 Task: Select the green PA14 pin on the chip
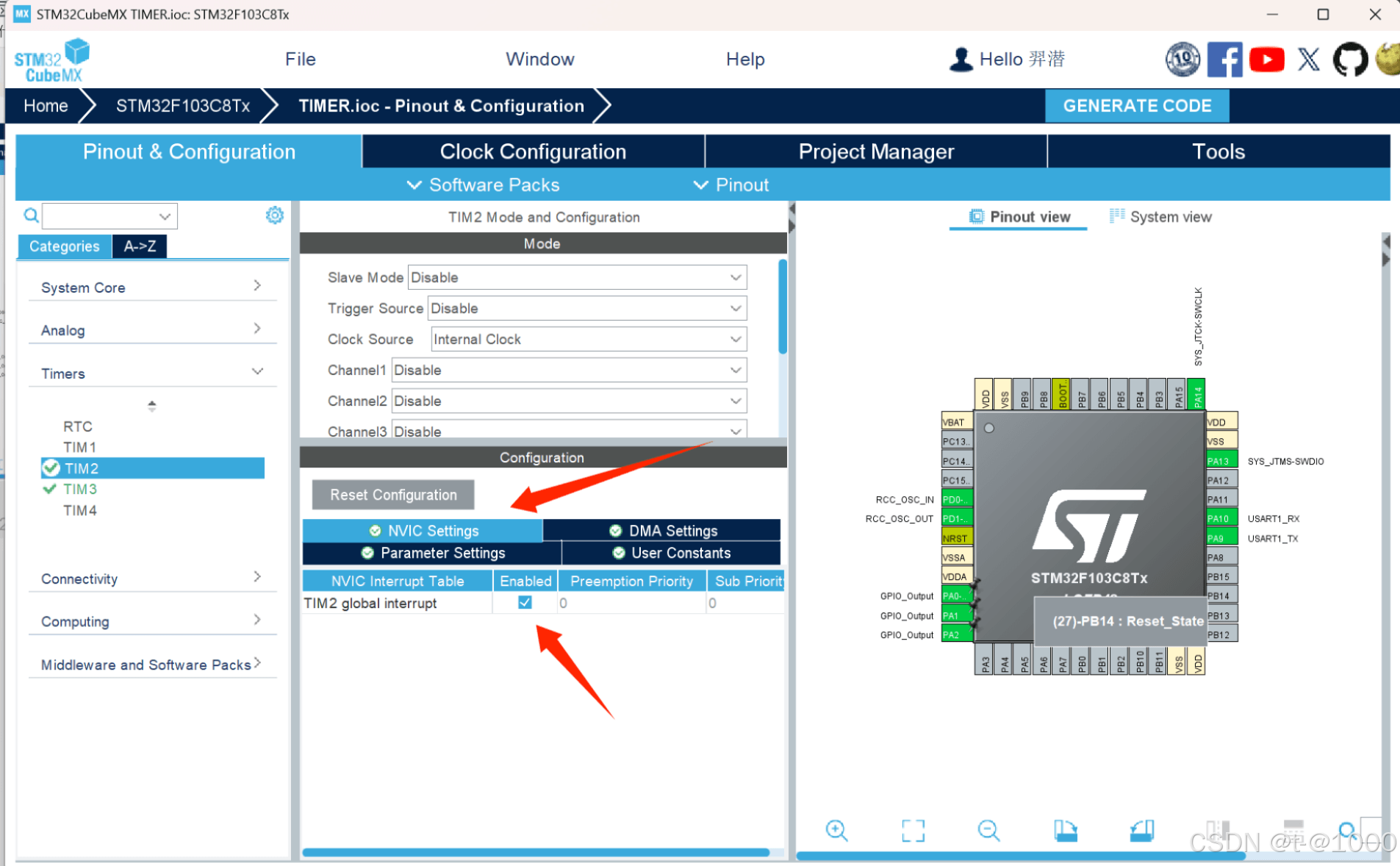click(1196, 394)
